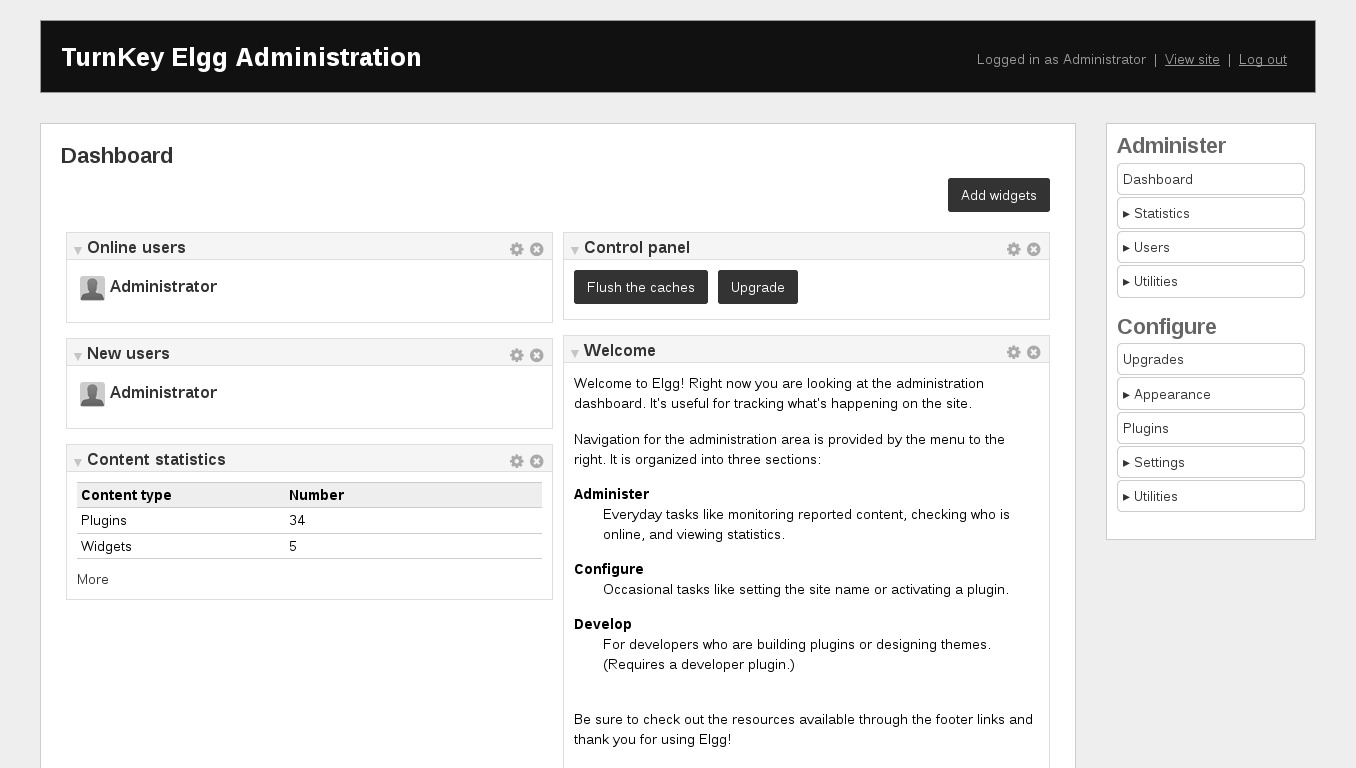Go to Upgrades in Configure menu

click(1210, 359)
